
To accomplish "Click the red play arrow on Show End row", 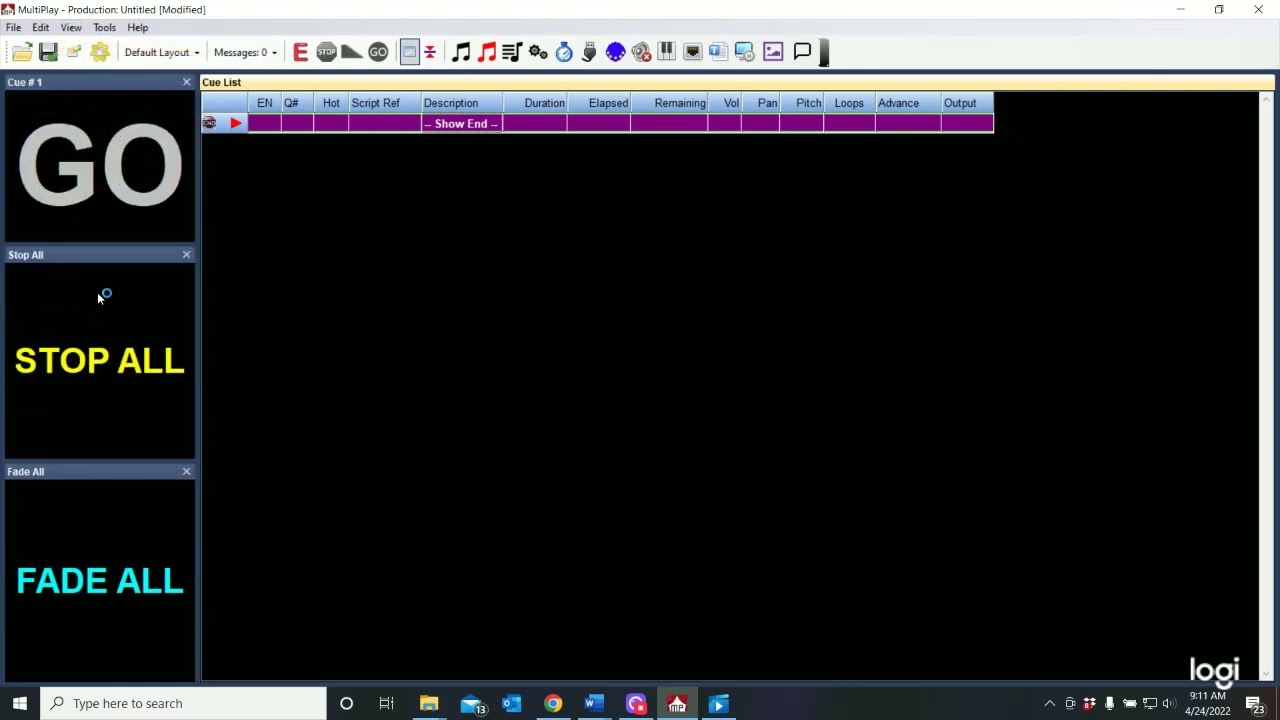I will (x=236, y=123).
